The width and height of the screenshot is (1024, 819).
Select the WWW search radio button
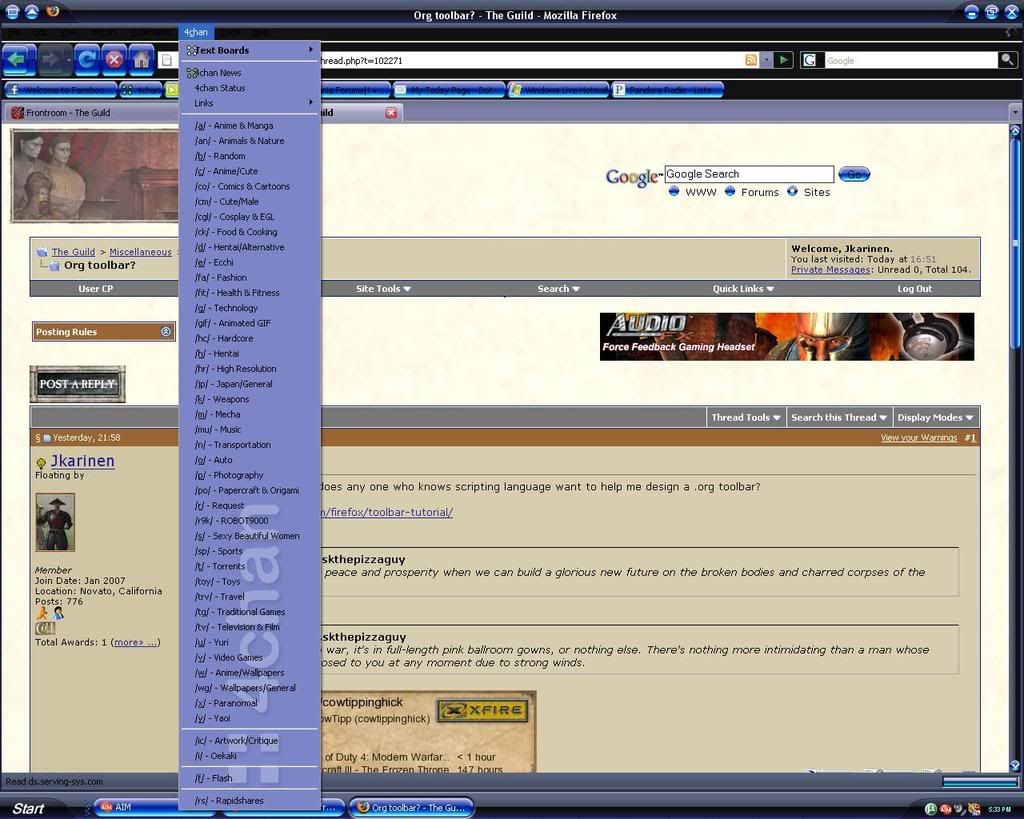tap(674, 191)
